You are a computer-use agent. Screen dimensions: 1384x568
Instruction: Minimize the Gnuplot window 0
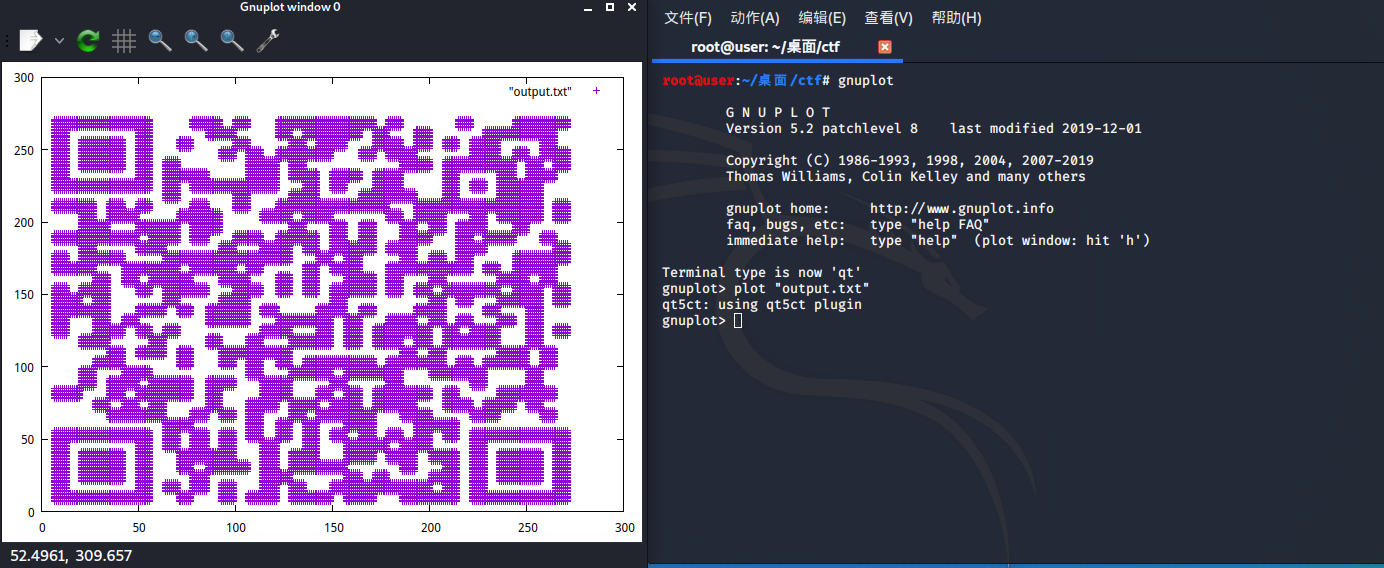[x=586, y=8]
